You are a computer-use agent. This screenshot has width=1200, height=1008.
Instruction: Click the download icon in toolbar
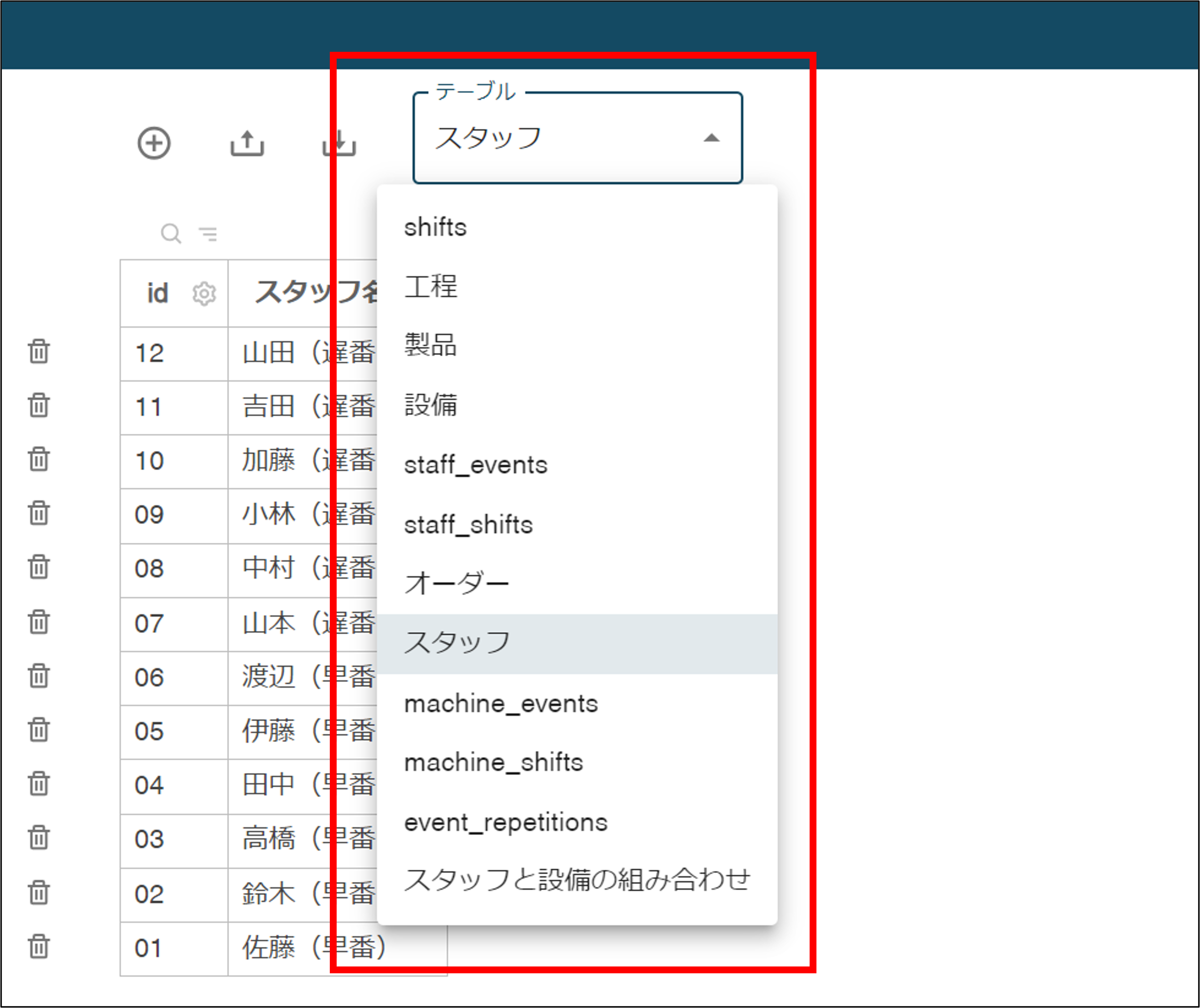(339, 143)
